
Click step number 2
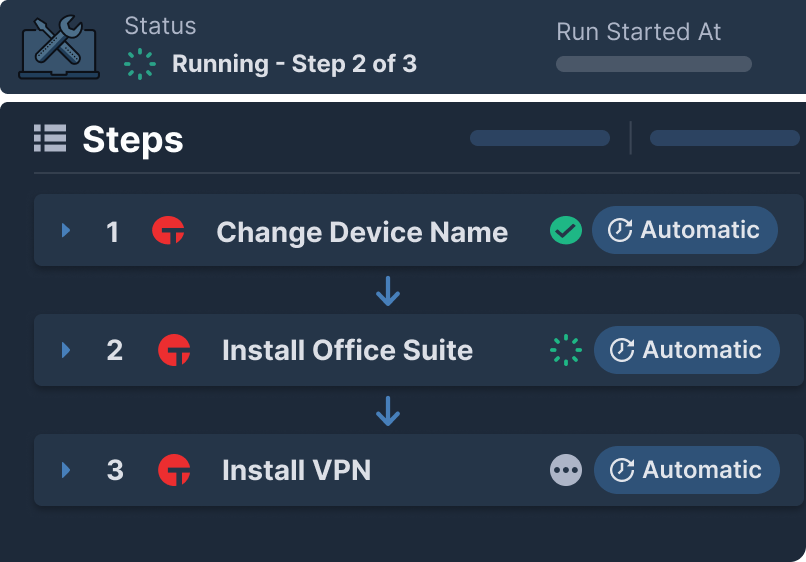(x=115, y=351)
